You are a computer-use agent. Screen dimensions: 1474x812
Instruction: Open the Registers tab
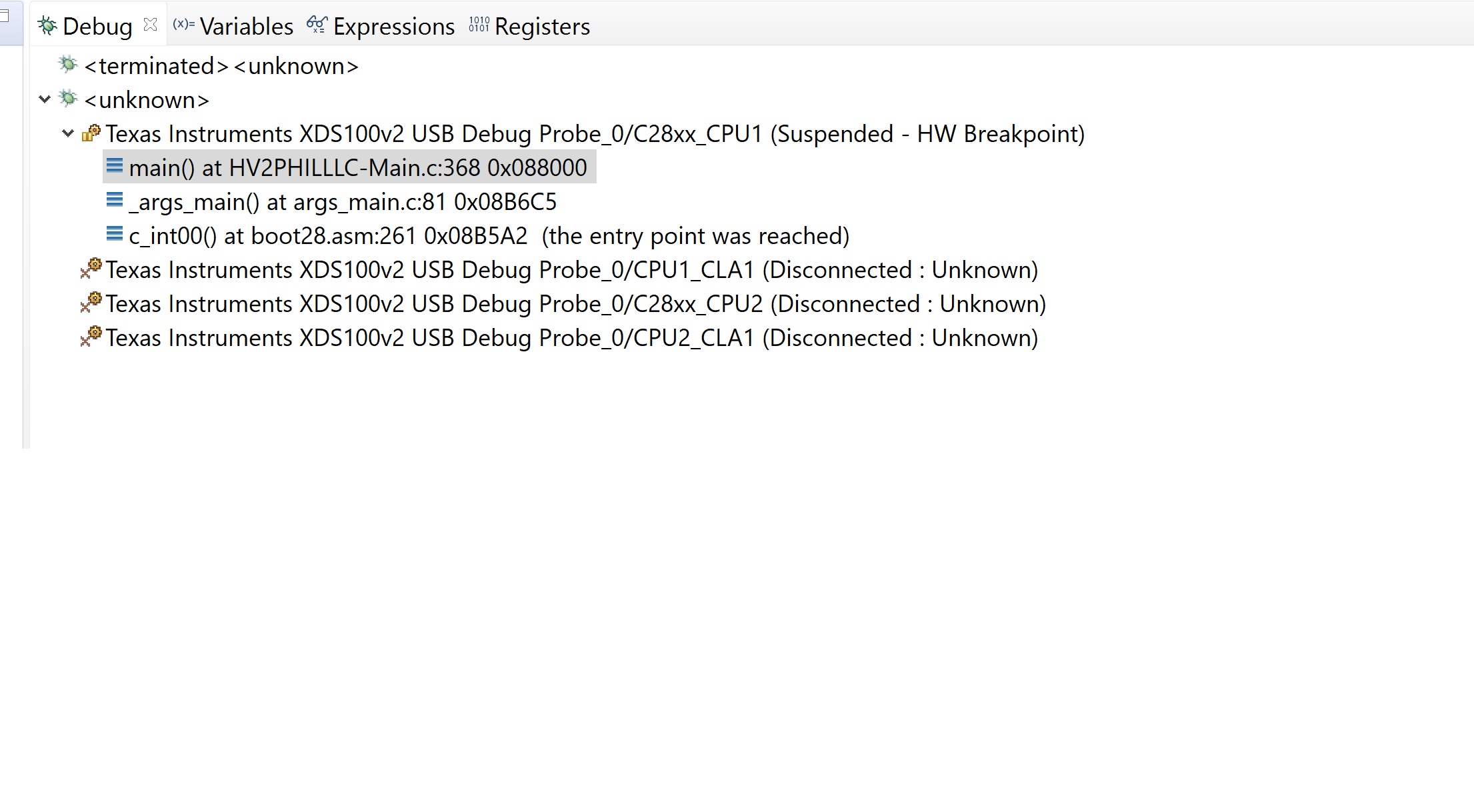(x=542, y=27)
